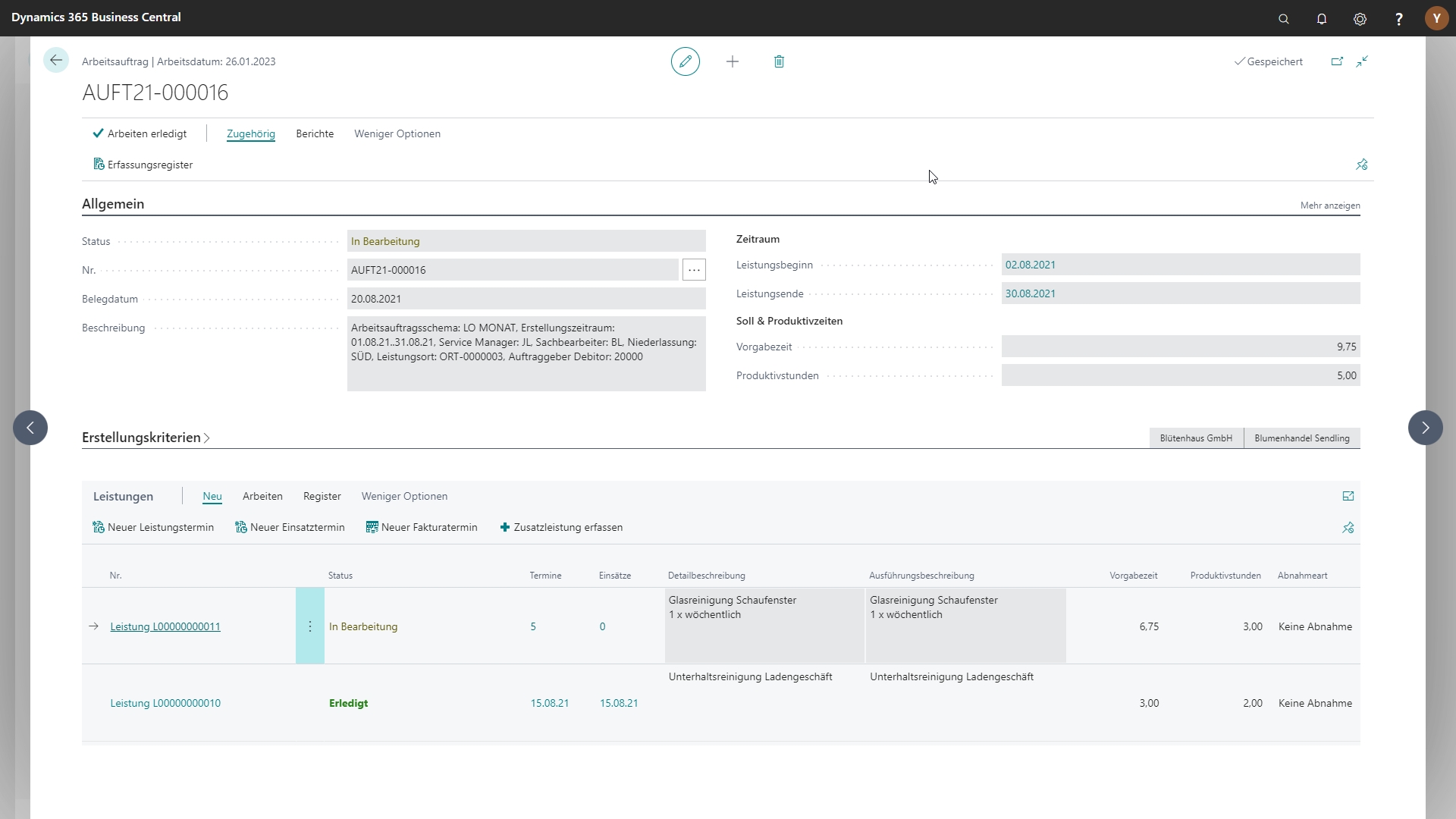Open the settings gear
The width and height of the screenshot is (1456, 819).
[x=1360, y=19]
